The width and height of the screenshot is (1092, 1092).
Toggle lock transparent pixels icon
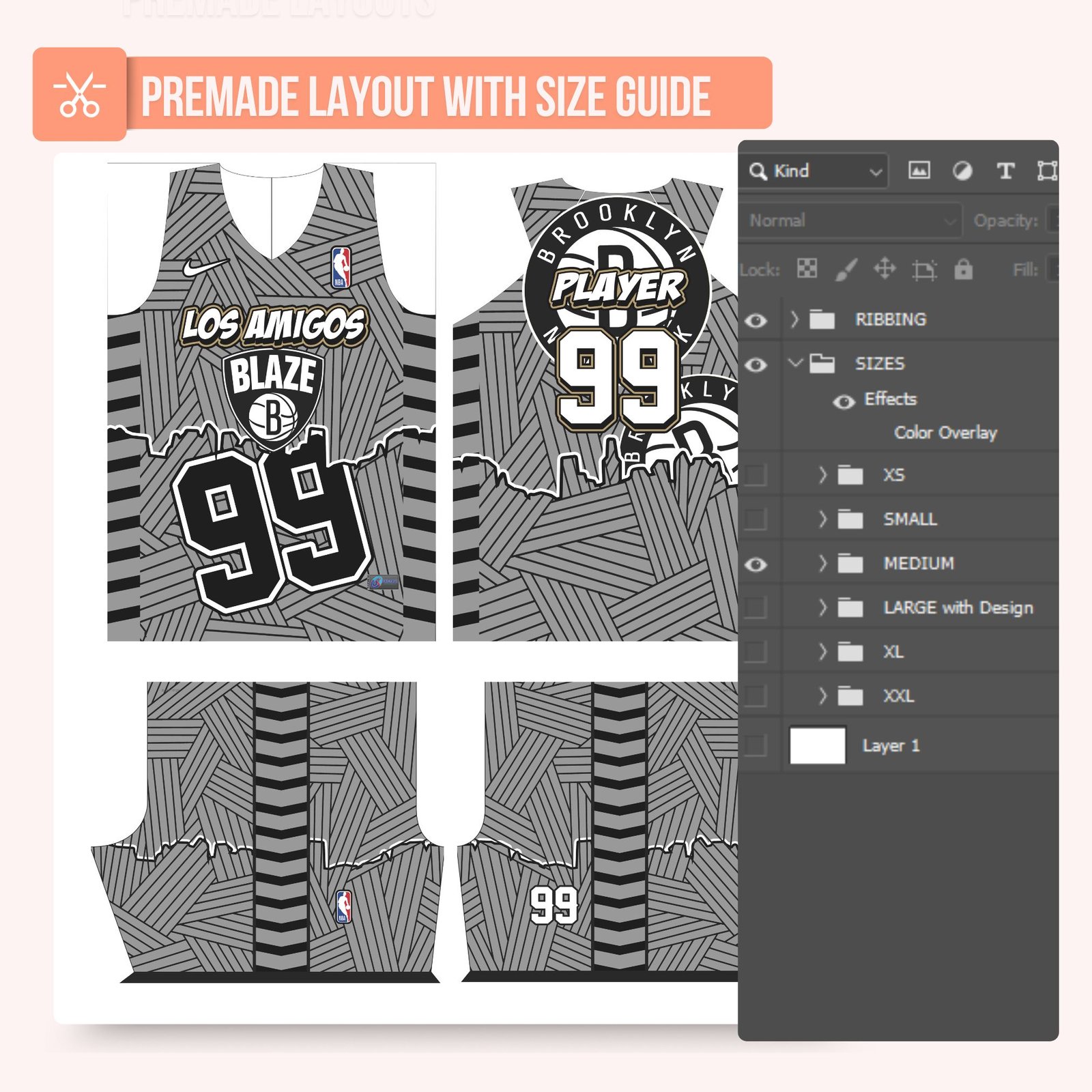(807, 269)
